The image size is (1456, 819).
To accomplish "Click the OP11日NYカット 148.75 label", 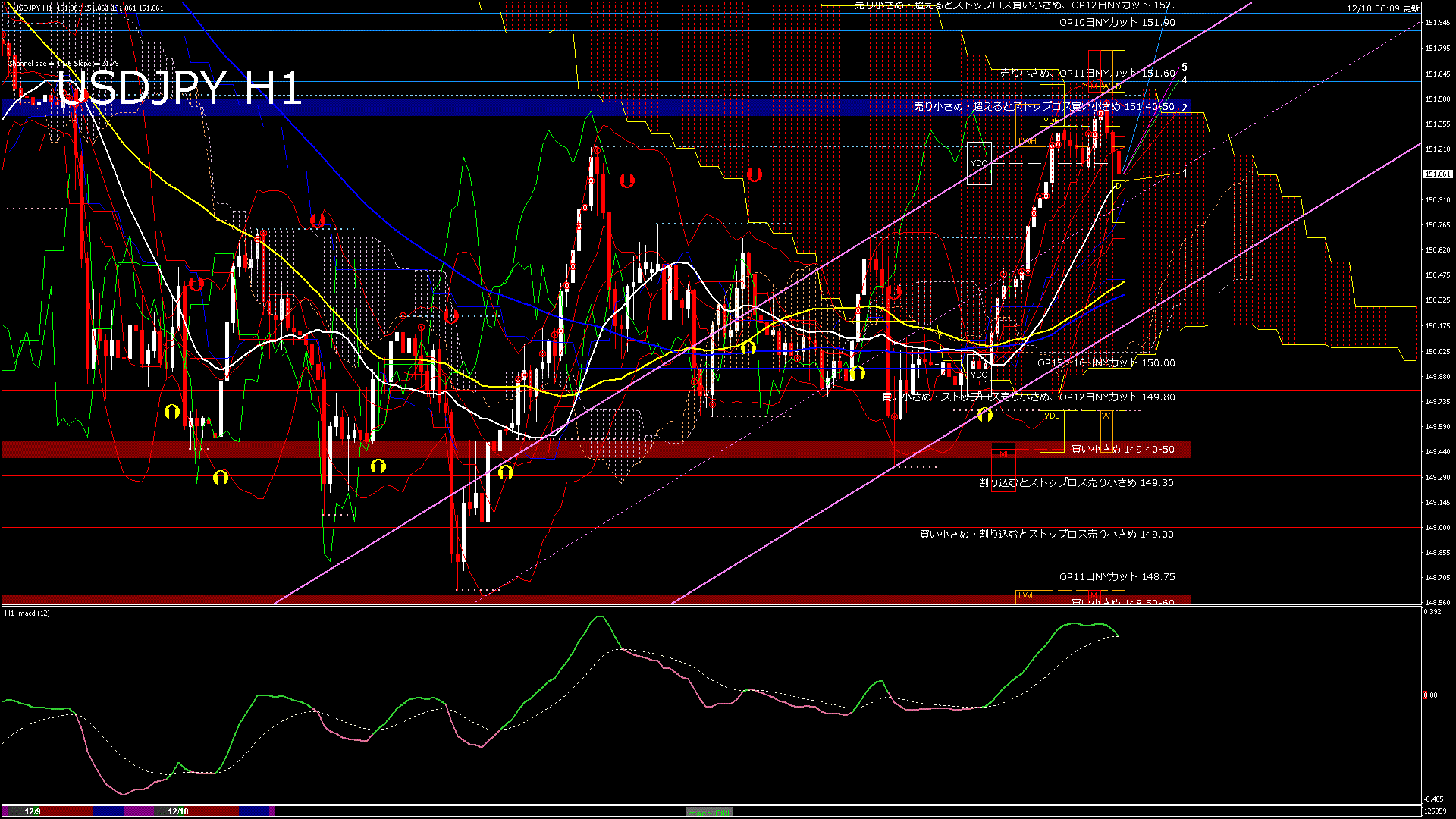I will tap(1116, 577).
